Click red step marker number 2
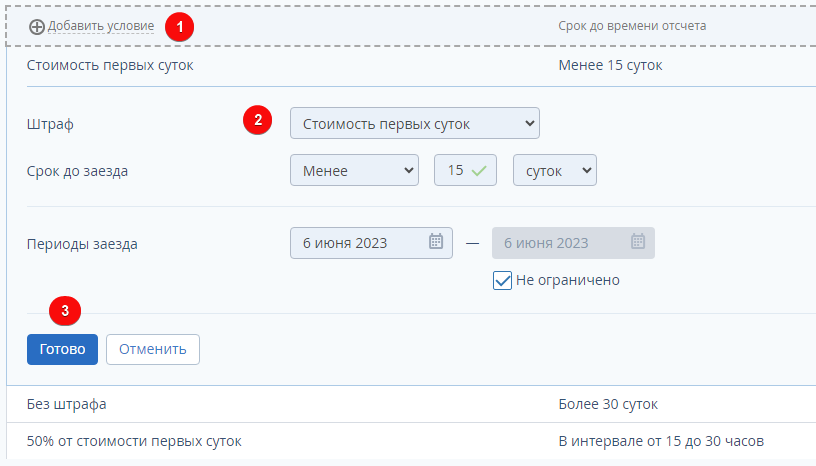Viewport: 816px width, 466px height. point(258,121)
